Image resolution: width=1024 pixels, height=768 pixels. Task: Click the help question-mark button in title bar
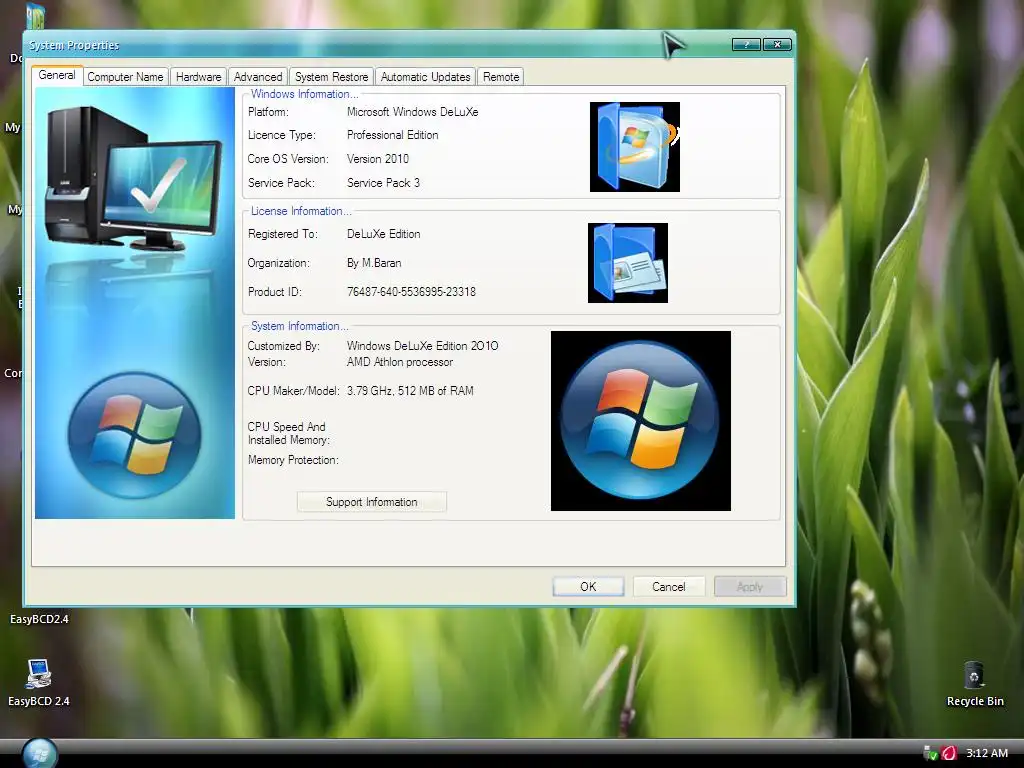tap(746, 44)
